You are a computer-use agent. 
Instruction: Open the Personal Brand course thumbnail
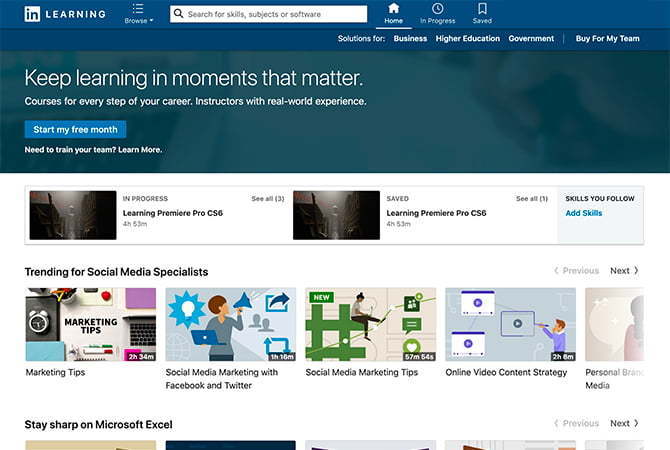(x=614, y=324)
